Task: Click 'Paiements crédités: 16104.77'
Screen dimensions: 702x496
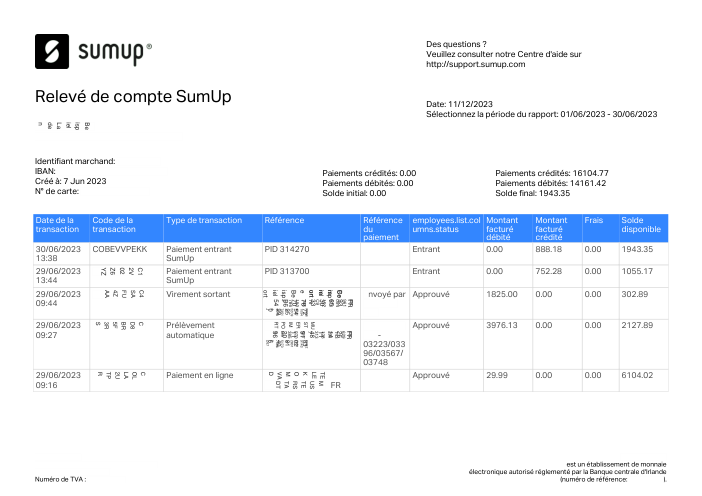Action: [552, 173]
